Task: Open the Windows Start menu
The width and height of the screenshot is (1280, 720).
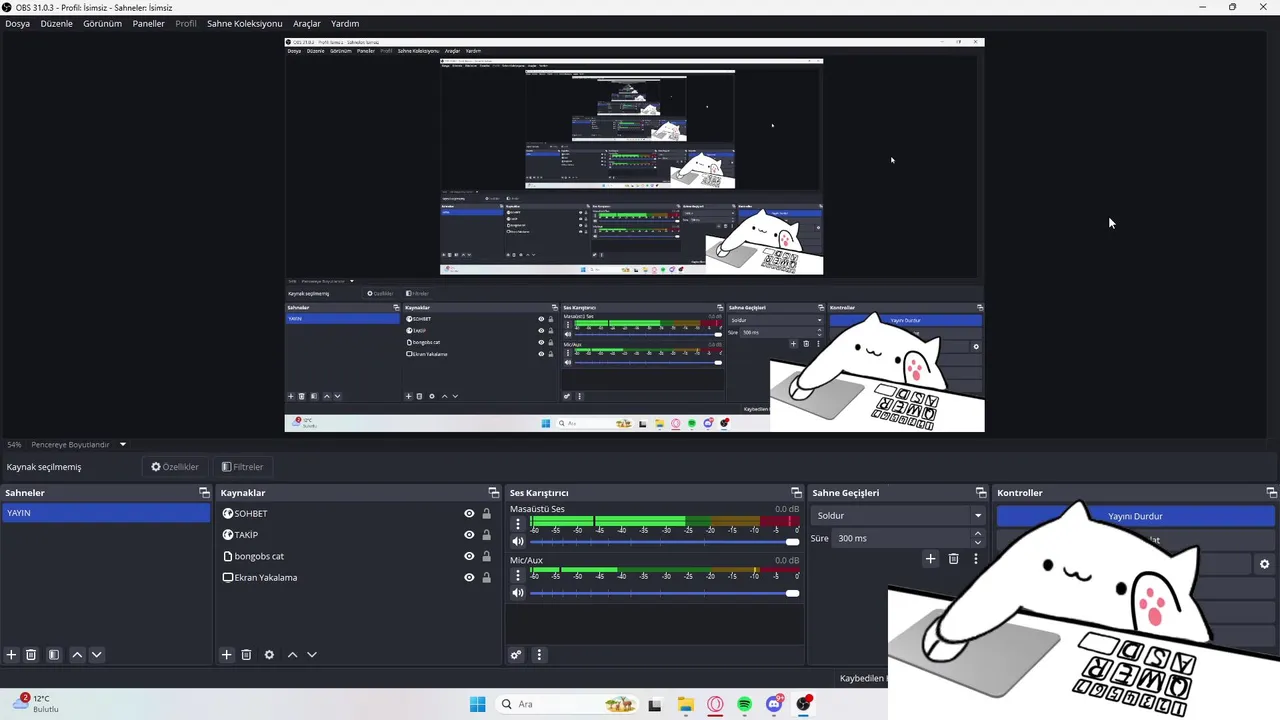Action: point(477,704)
